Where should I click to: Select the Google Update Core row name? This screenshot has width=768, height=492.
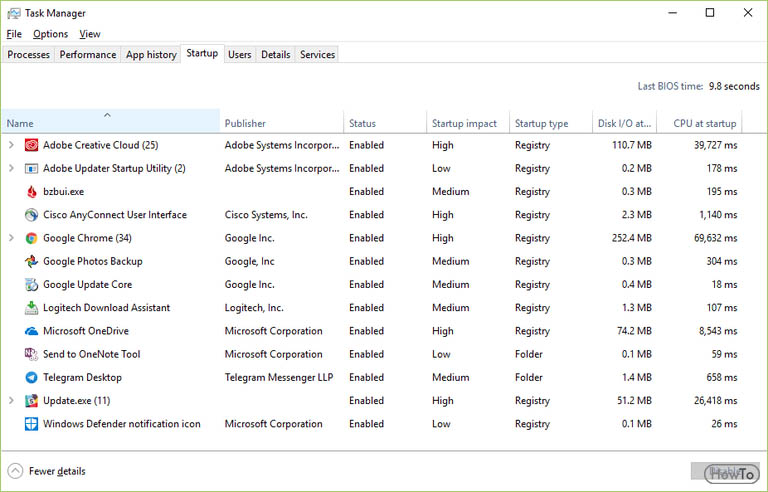87,285
